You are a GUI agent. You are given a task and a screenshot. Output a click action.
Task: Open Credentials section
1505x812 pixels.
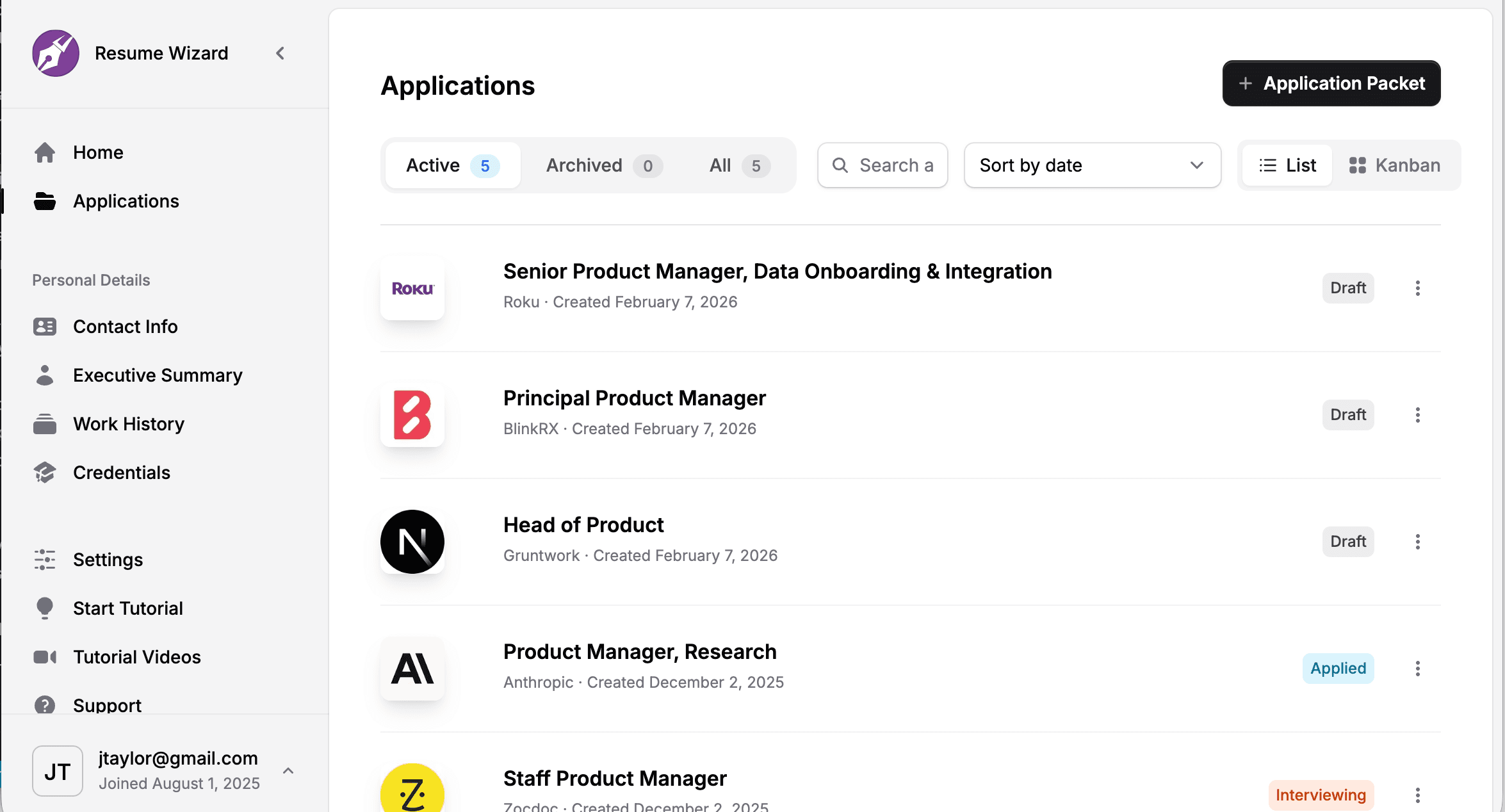click(122, 473)
